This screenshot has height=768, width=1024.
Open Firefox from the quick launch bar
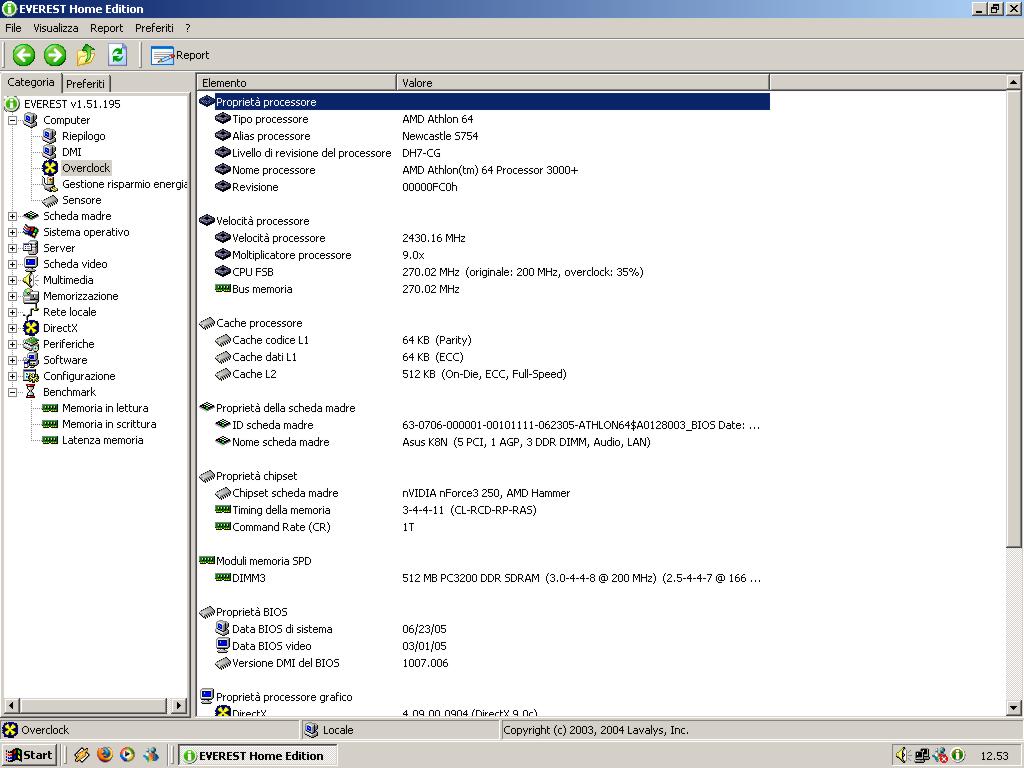[x=105, y=755]
